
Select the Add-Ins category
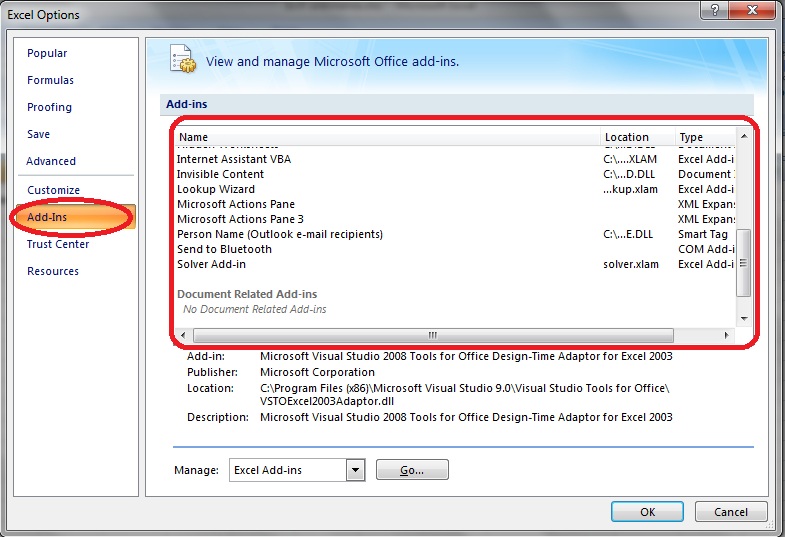tap(76, 217)
